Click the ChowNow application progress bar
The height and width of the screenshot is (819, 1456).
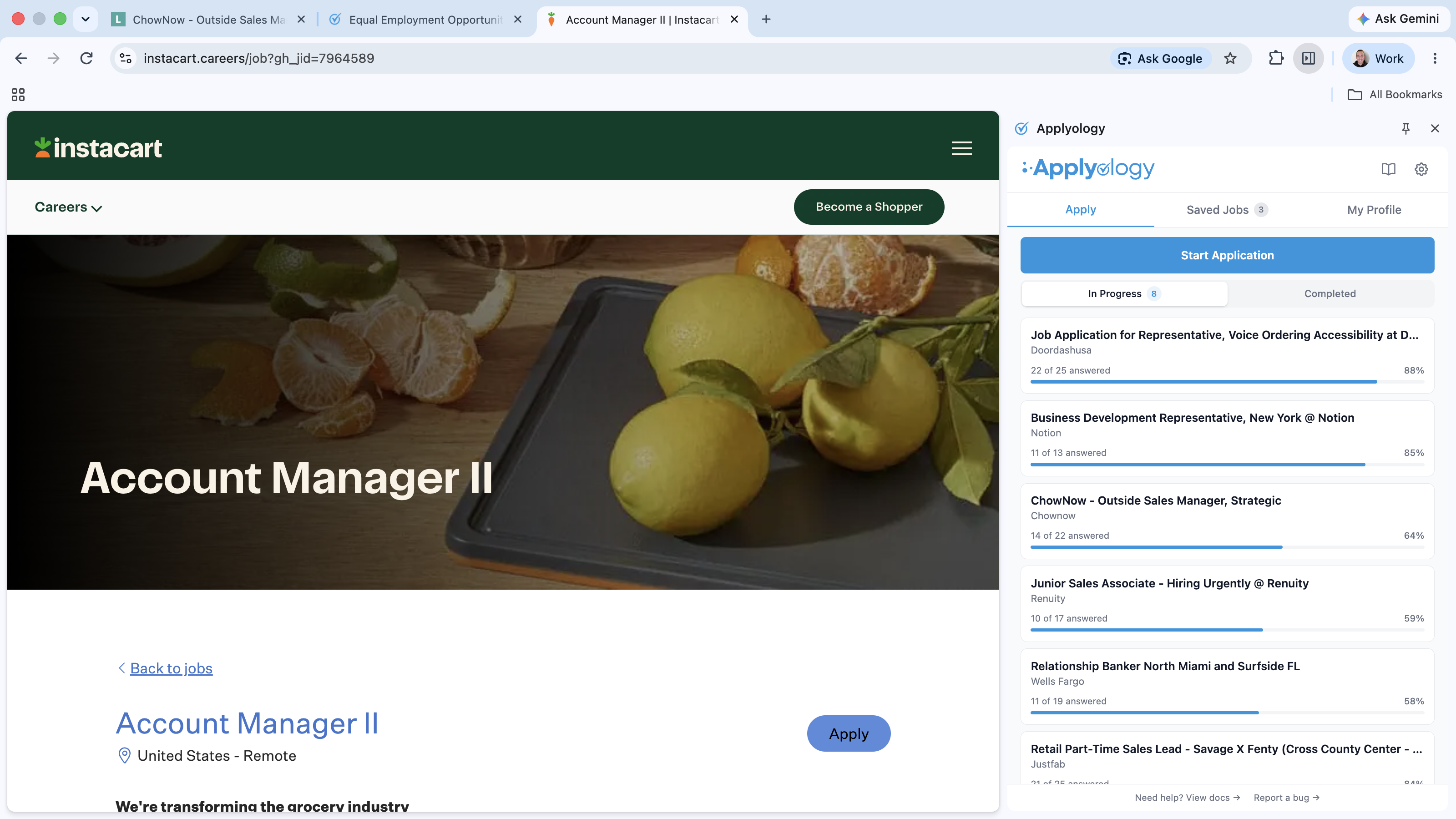(1227, 547)
